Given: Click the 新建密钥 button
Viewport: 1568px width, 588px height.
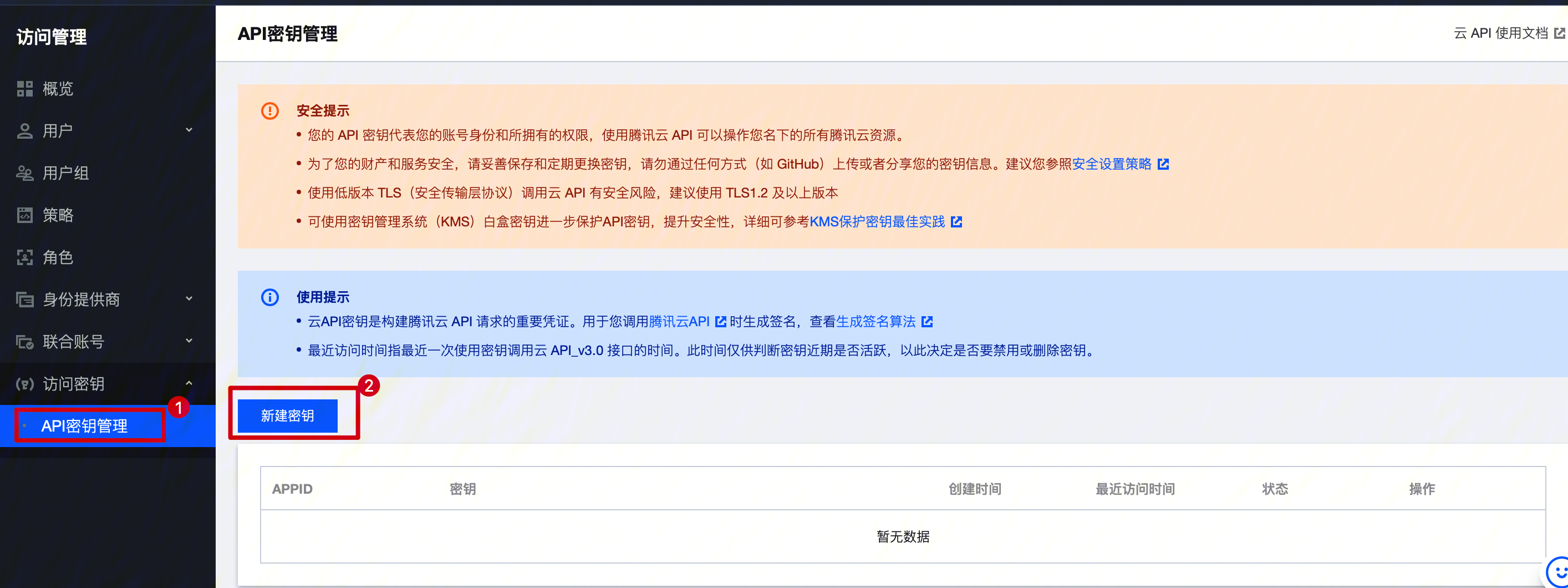Looking at the screenshot, I should [287, 415].
